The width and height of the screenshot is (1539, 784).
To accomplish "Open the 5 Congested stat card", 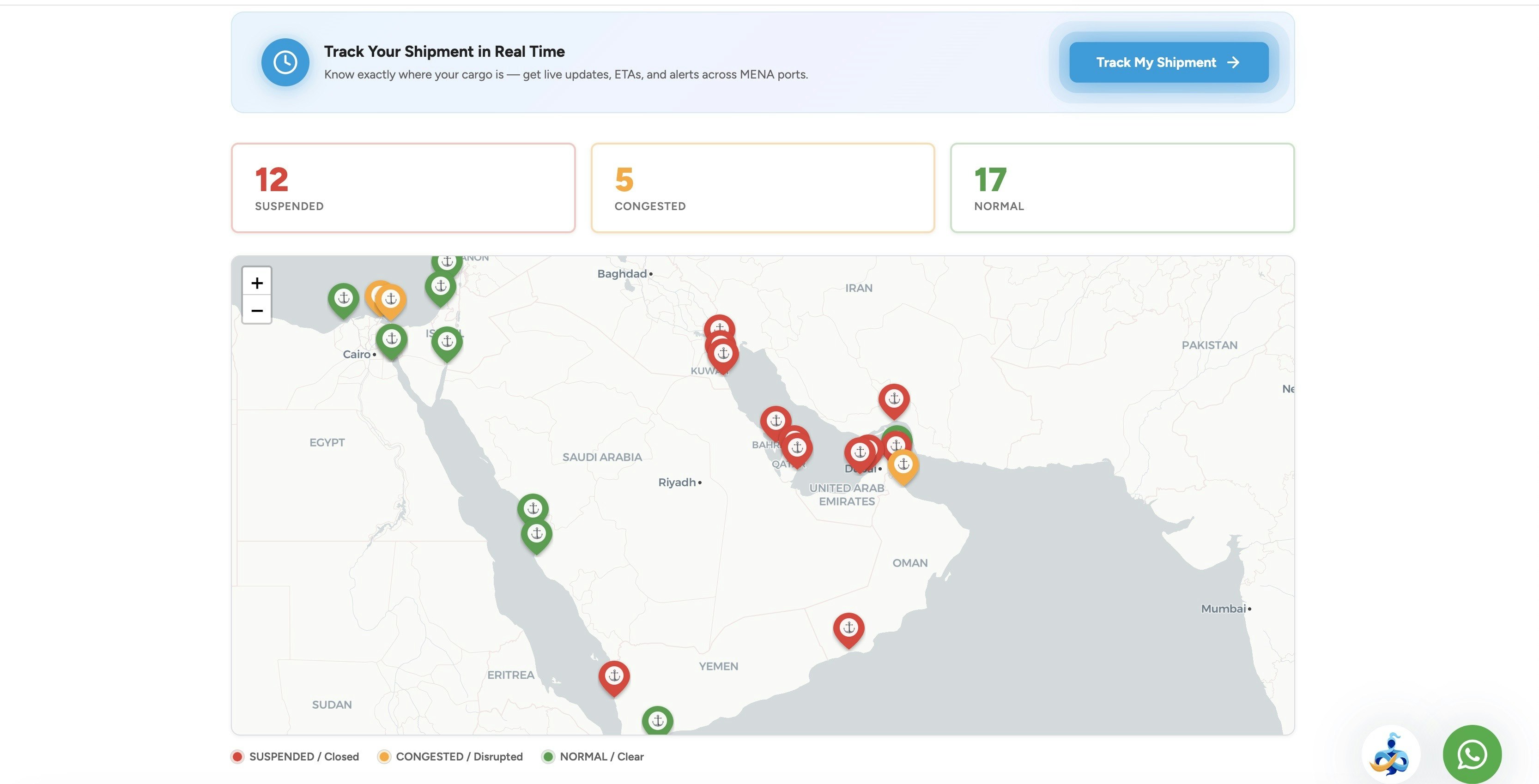I will click(x=762, y=187).
